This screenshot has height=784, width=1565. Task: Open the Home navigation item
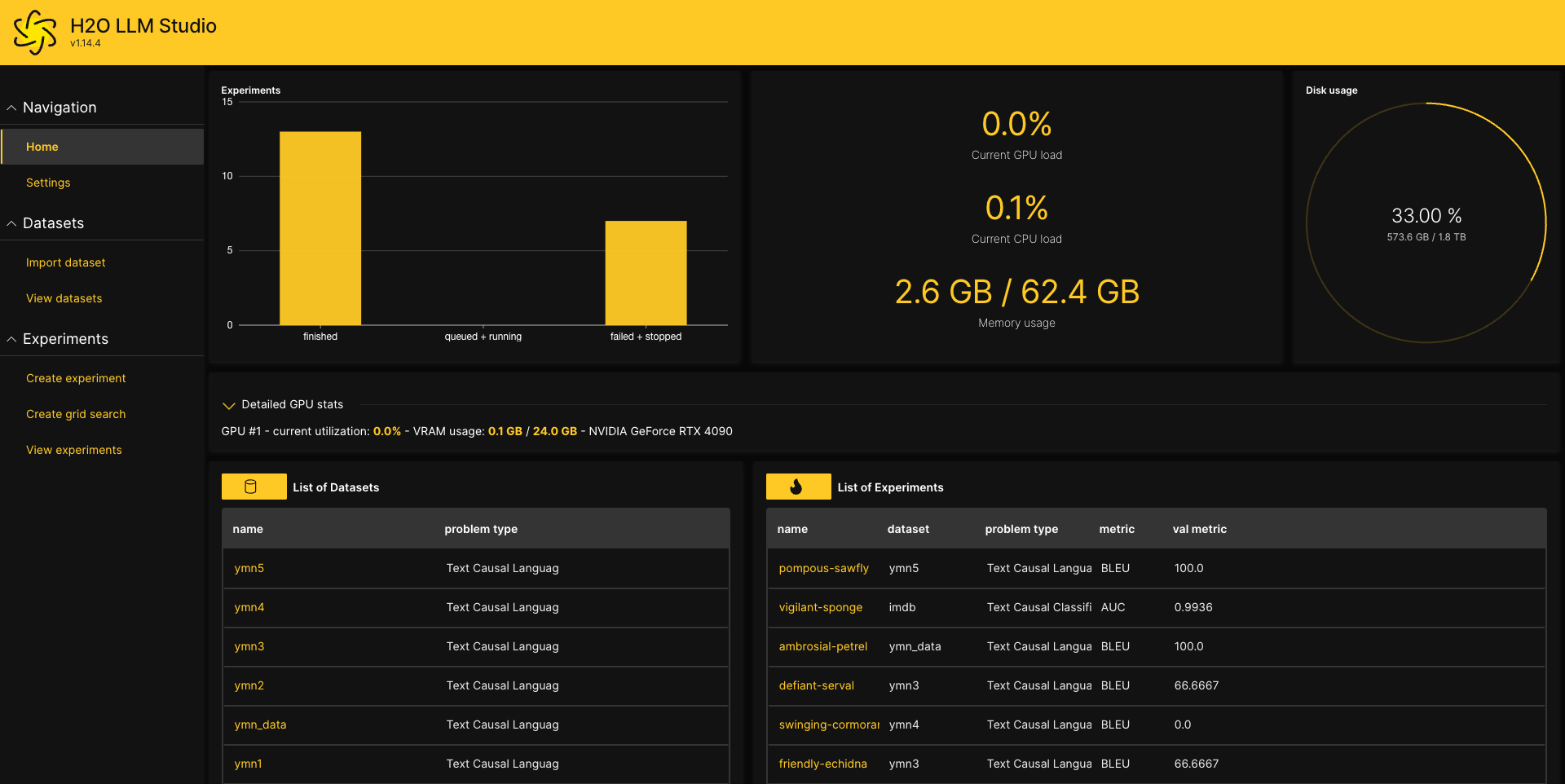click(102, 147)
